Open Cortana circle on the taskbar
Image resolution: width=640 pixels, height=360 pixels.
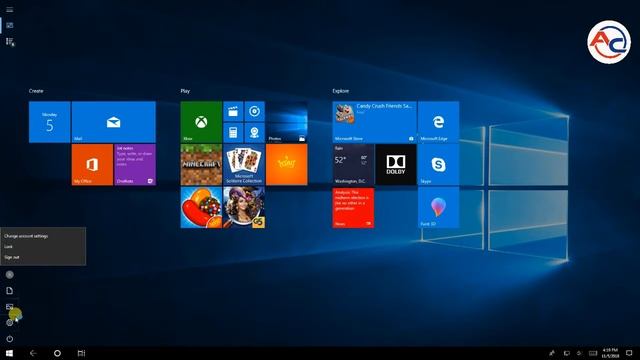click(x=57, y=353)
